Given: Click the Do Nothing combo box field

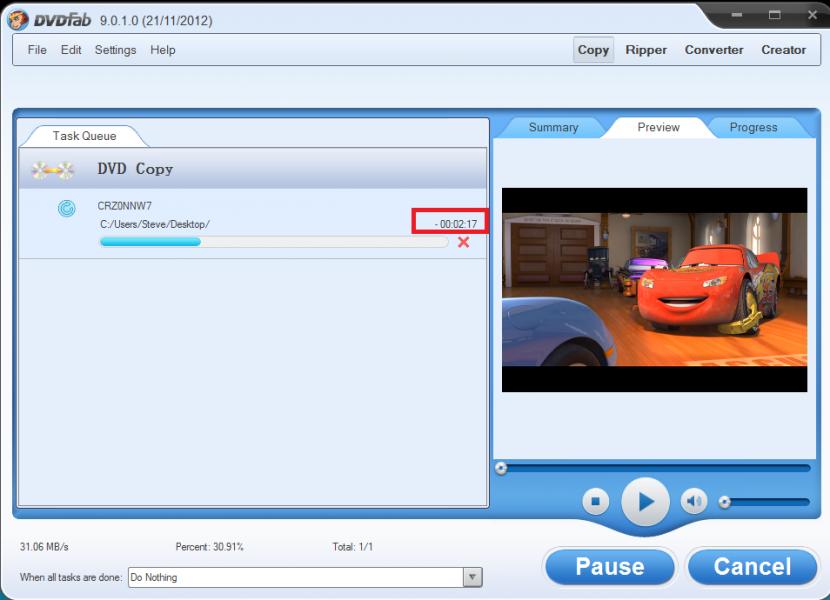Looking at the screenshot, I should (x=305, y=577).
